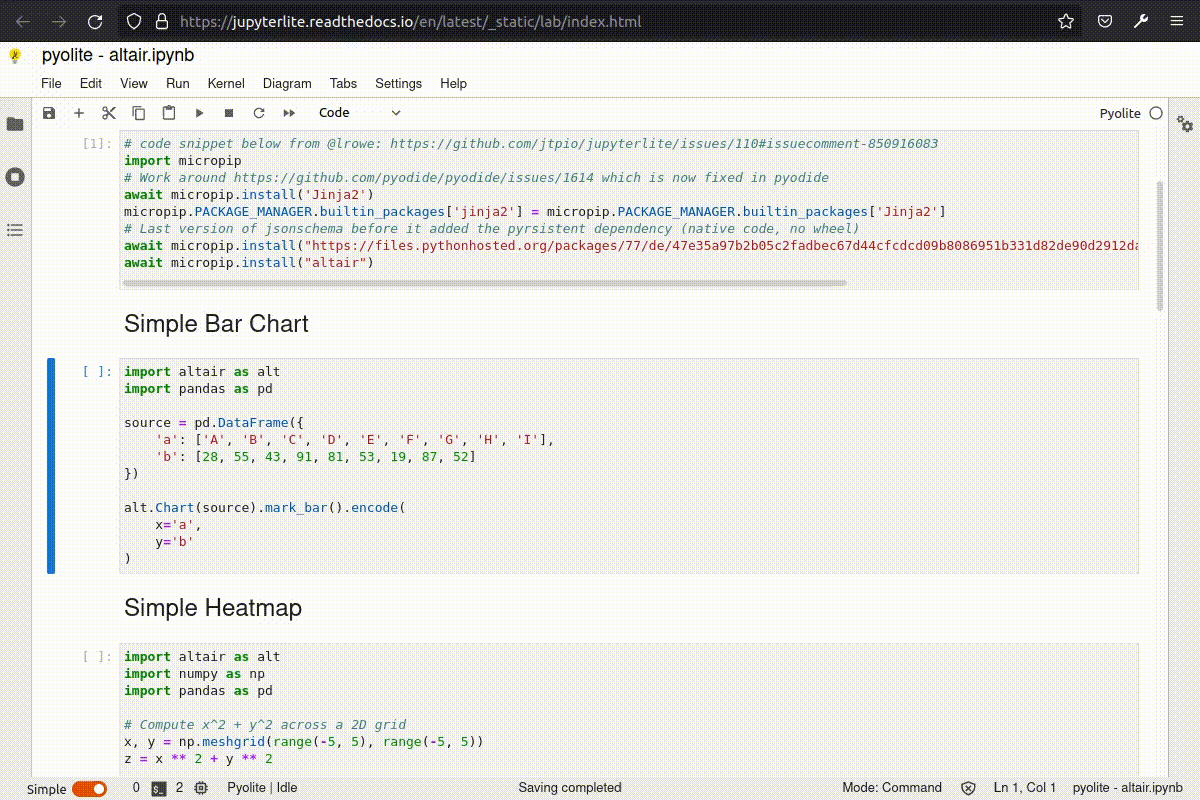Image resolution: width=1200 pixels, height=800 pixels.
Task: Show the table of contents panel
Action: click(x=15, y=230)
